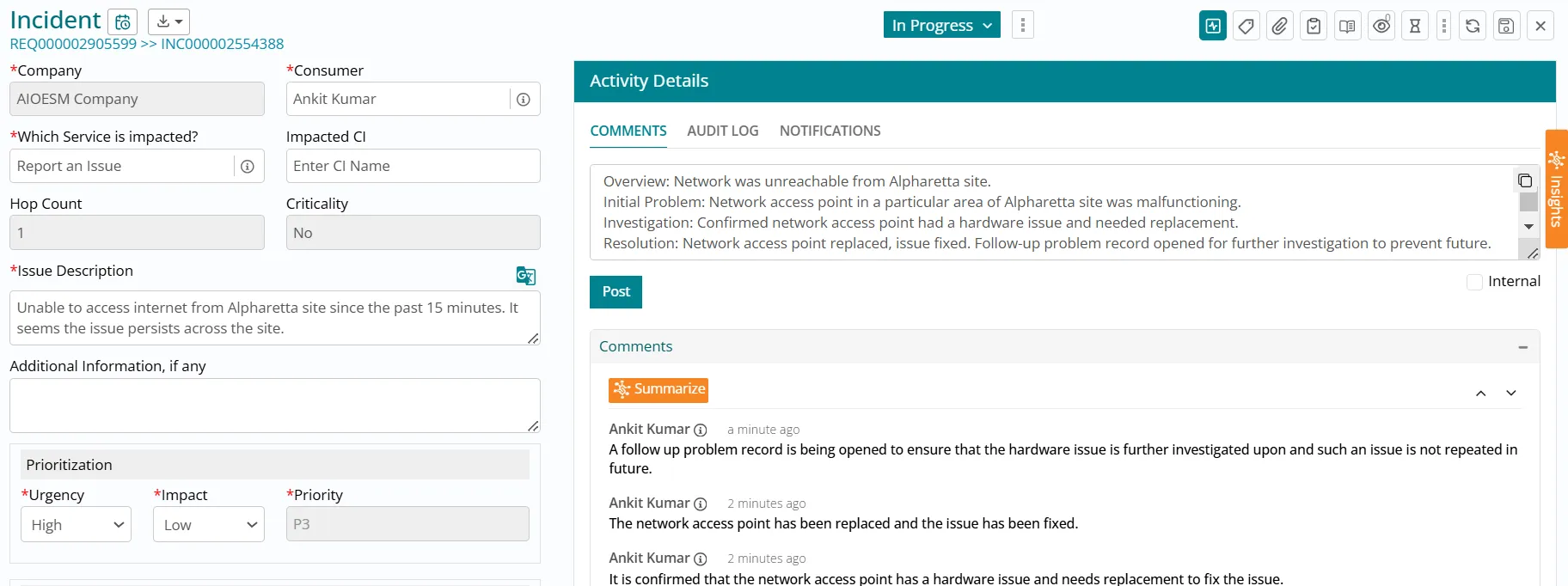
Task: Click the clipboard checklist icon
Action: [1314, 26]
